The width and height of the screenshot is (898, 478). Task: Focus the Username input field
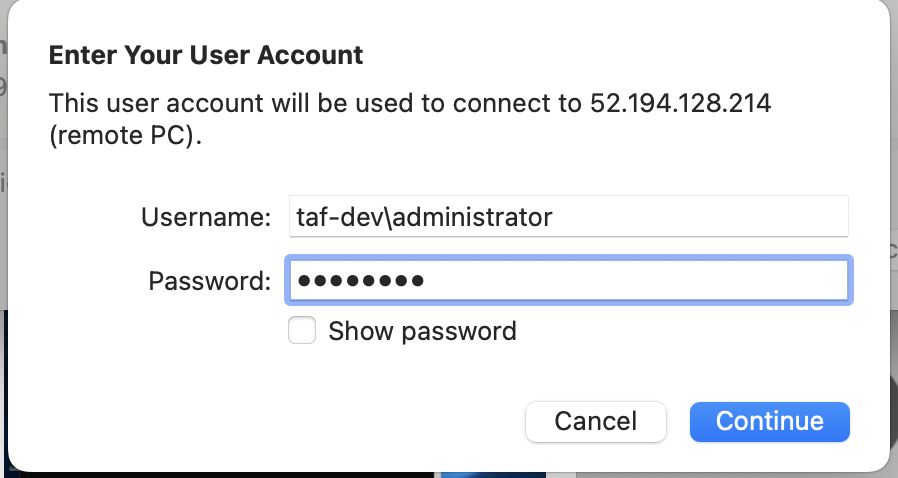coord(568,216)
